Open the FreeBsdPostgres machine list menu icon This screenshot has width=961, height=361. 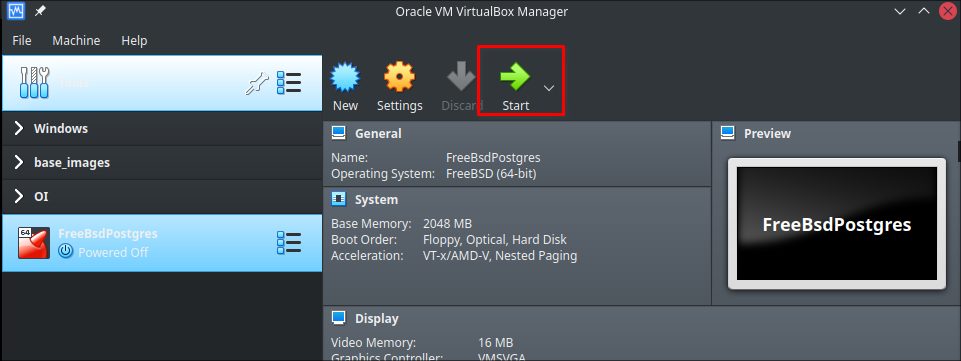[x=289, y=243]
